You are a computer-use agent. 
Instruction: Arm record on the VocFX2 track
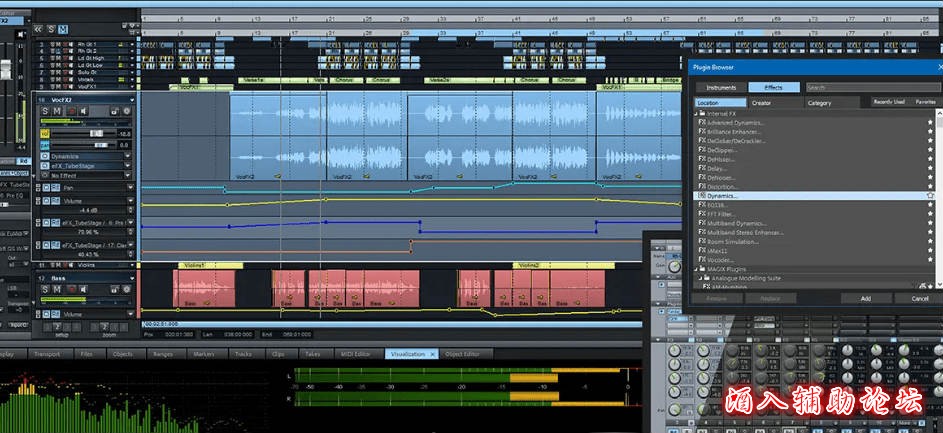pos(70,110)
